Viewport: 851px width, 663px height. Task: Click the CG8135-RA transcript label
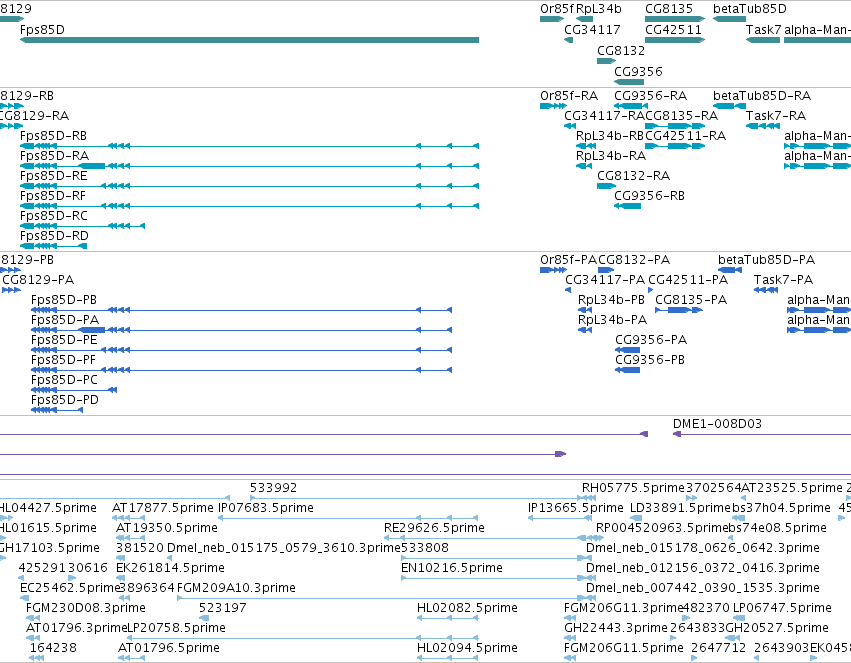(681, 116)
